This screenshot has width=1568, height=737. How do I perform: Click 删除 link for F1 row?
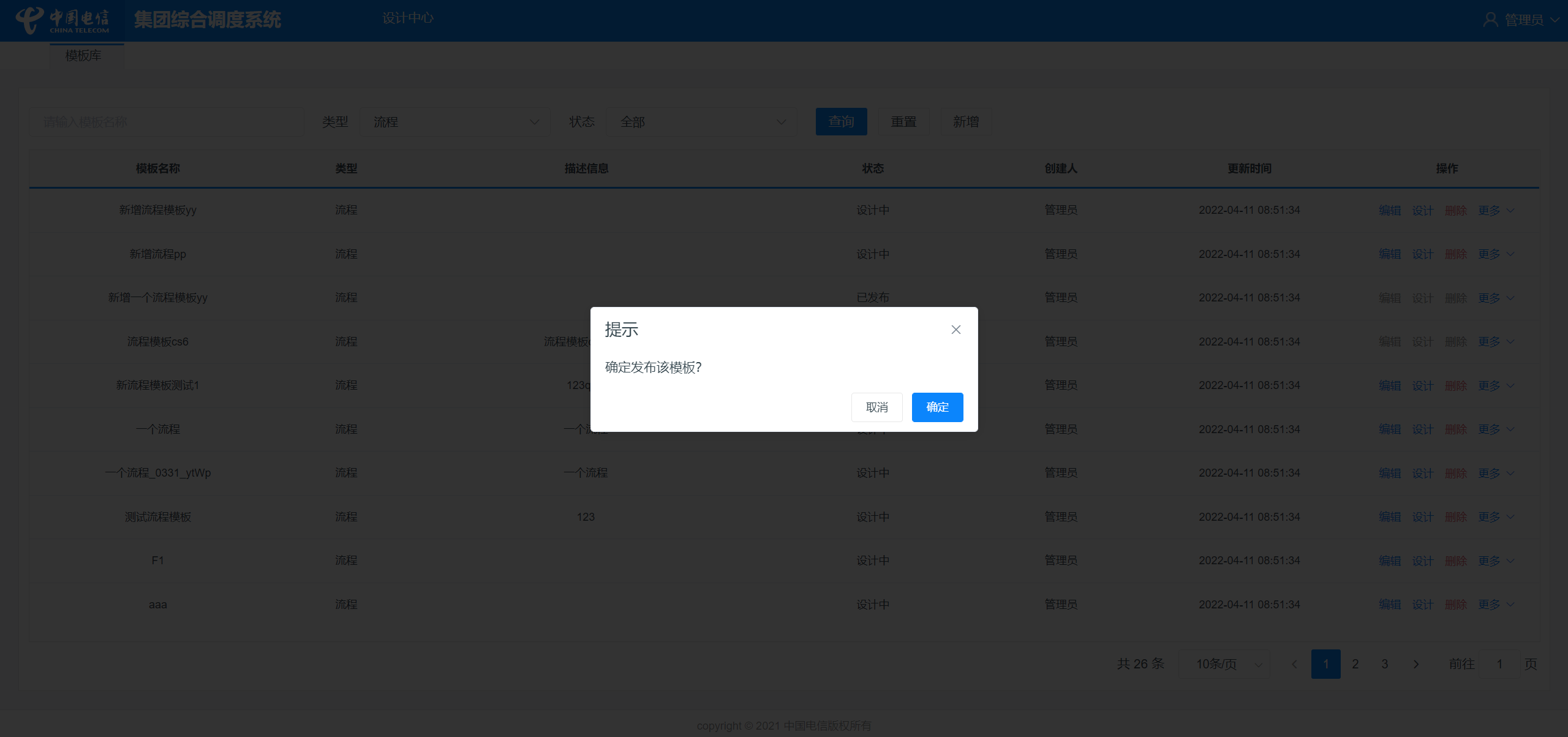click(x=1456, y=561)
